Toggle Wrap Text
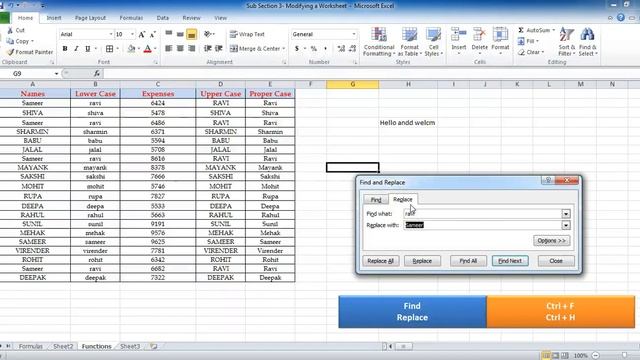Screen dimensions: 640x360 (x=247, y=34)
